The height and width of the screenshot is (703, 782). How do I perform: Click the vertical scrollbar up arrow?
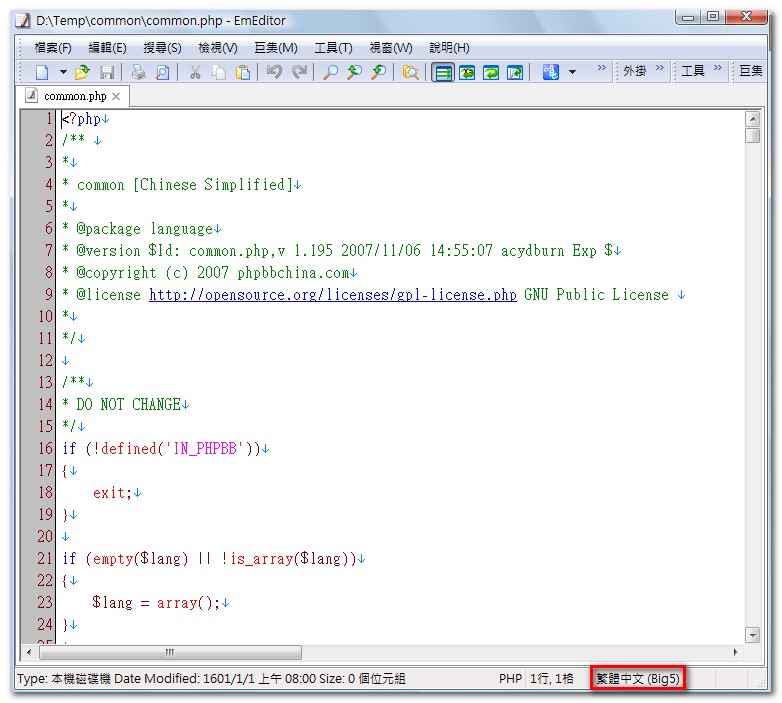point(752,119)
